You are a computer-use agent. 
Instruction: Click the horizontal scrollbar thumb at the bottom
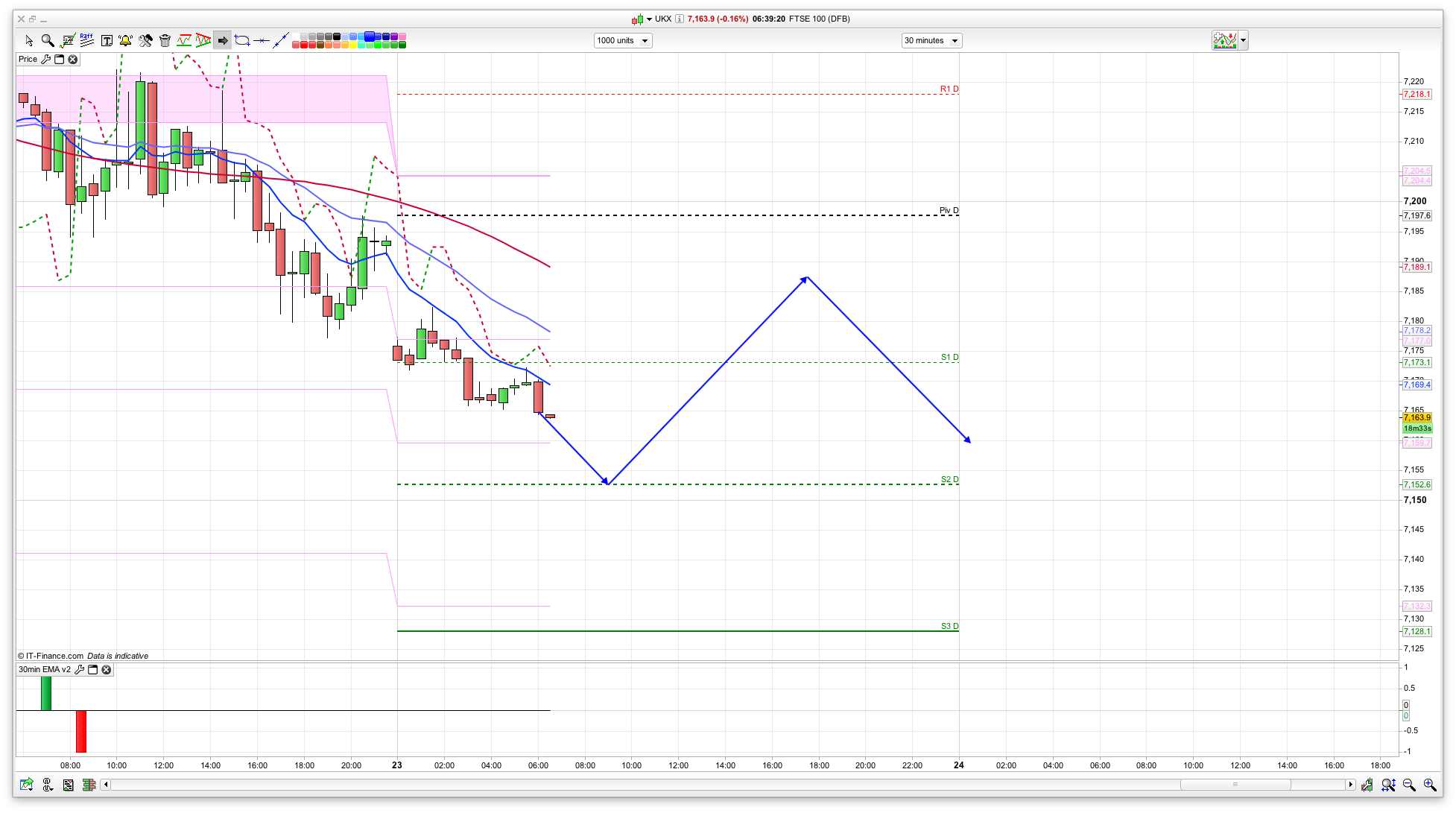pyautogui.click(x=1235, y=785)
